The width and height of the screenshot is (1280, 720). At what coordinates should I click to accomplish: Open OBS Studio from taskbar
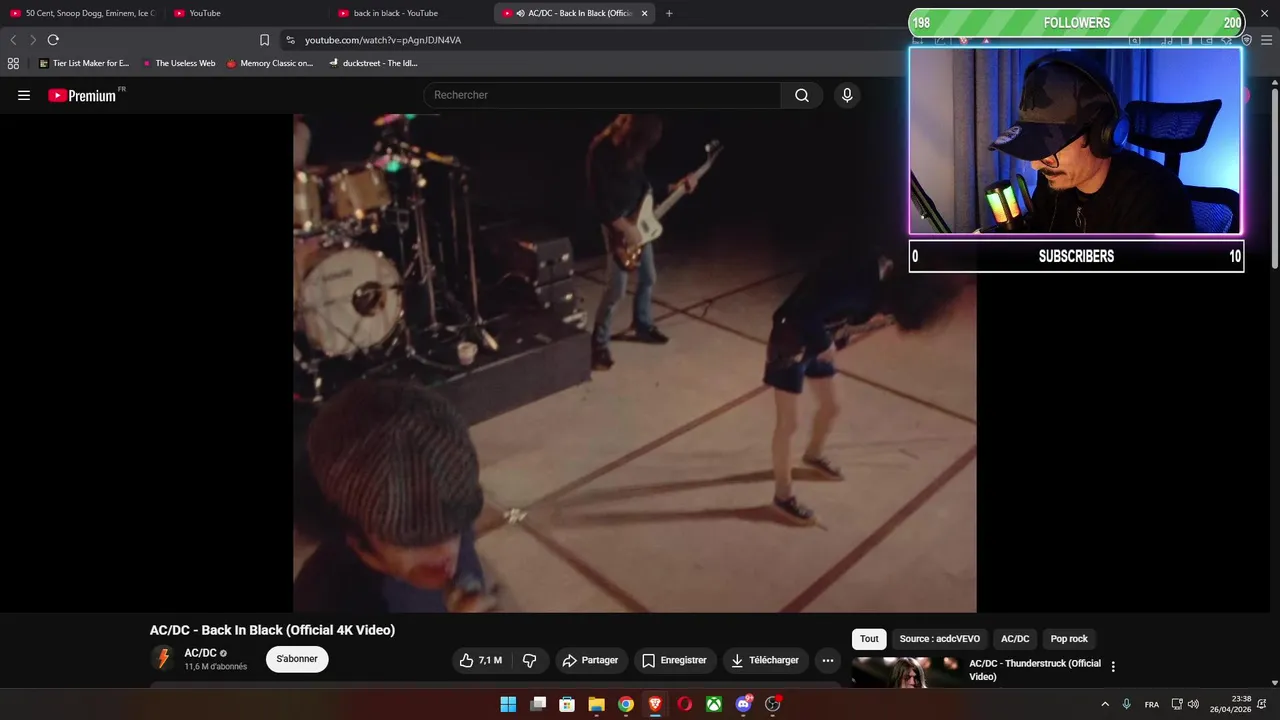point(773,704)
